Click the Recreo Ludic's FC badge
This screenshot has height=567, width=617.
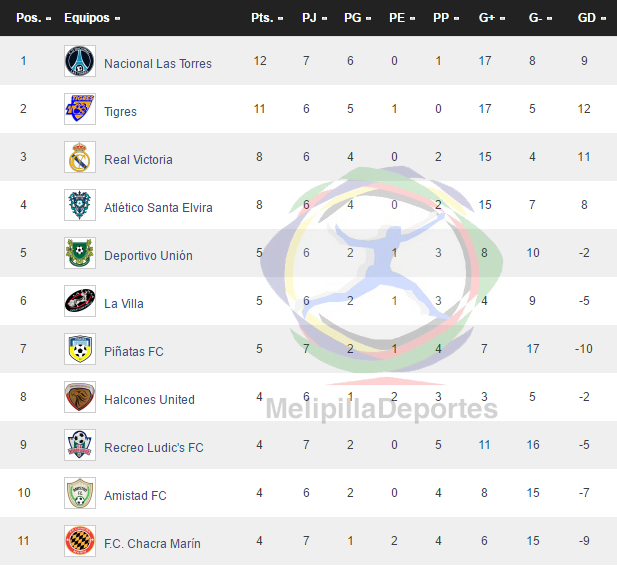click(x=80, y=445)
